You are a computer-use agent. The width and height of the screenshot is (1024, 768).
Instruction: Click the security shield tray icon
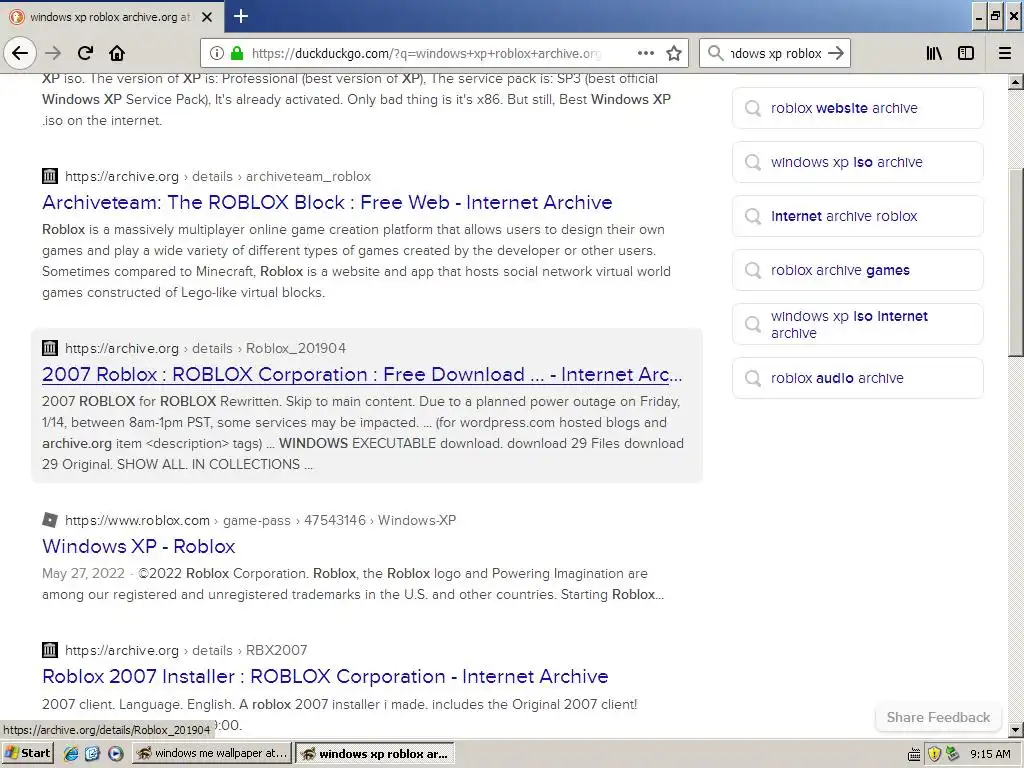point(934,754)
